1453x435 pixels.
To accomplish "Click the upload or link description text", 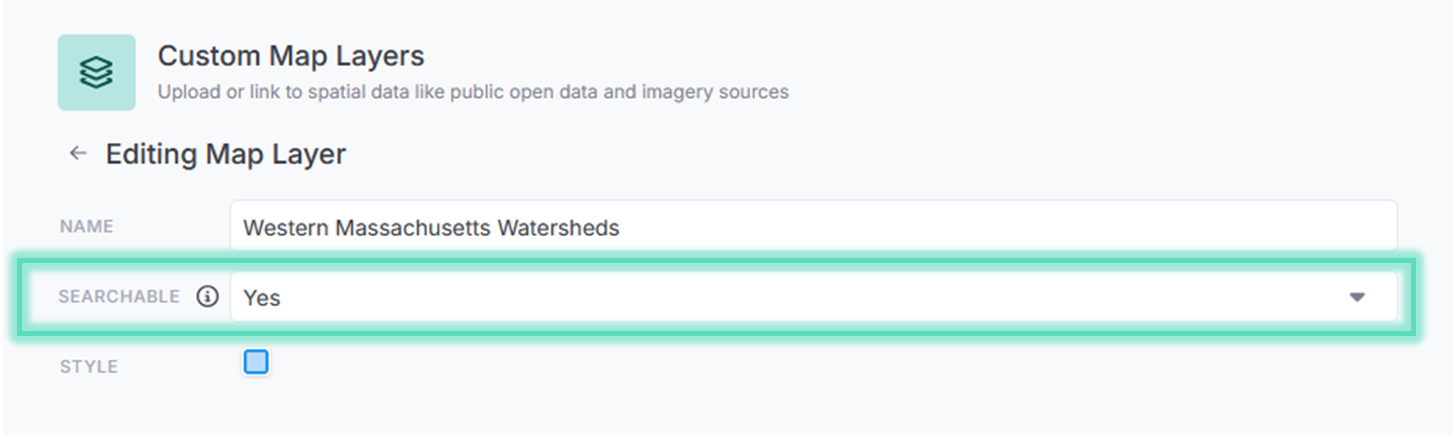I will coord(473,92).
